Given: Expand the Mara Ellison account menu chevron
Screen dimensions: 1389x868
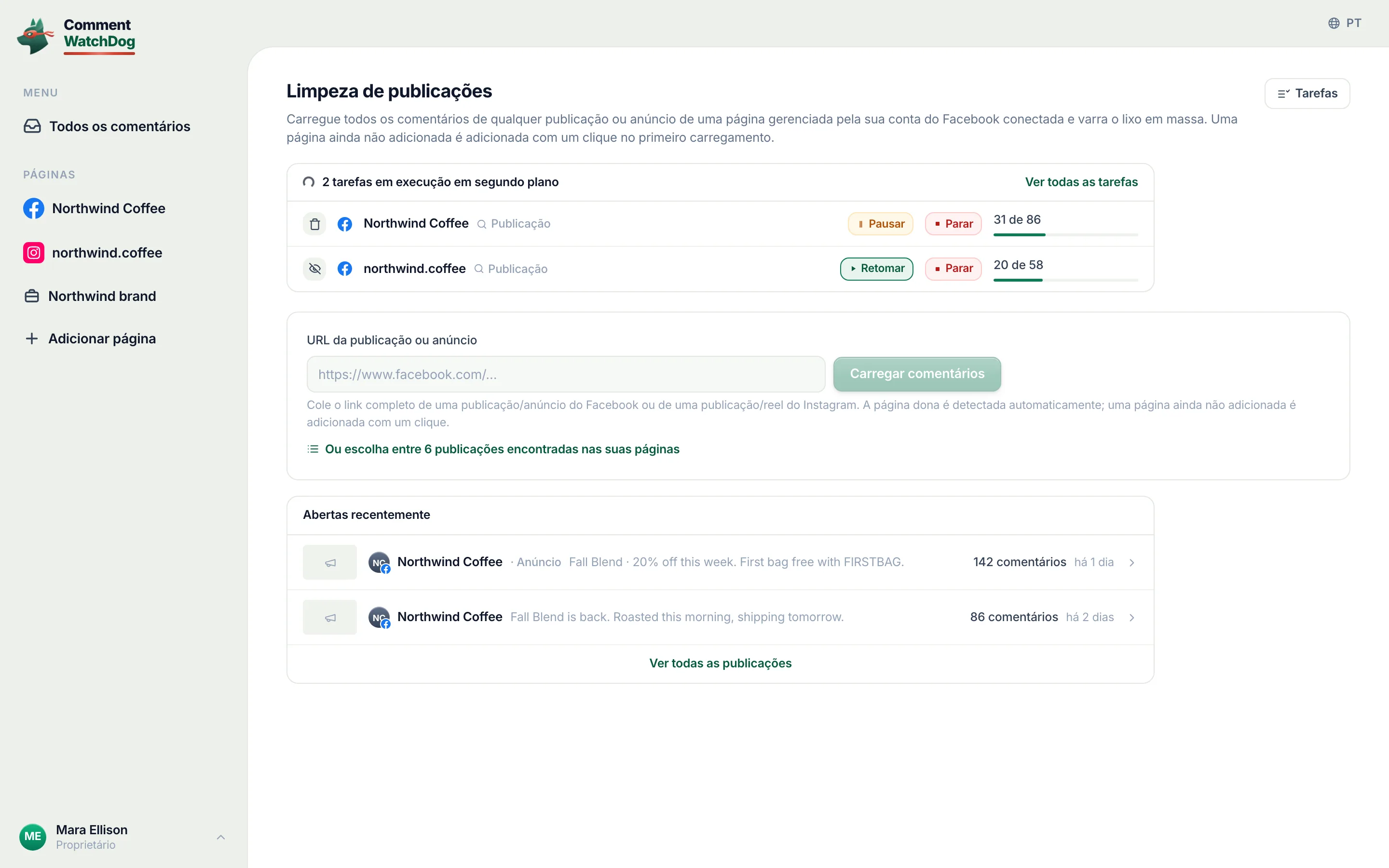Looking at the screenshot, I should tap(221, 838).
